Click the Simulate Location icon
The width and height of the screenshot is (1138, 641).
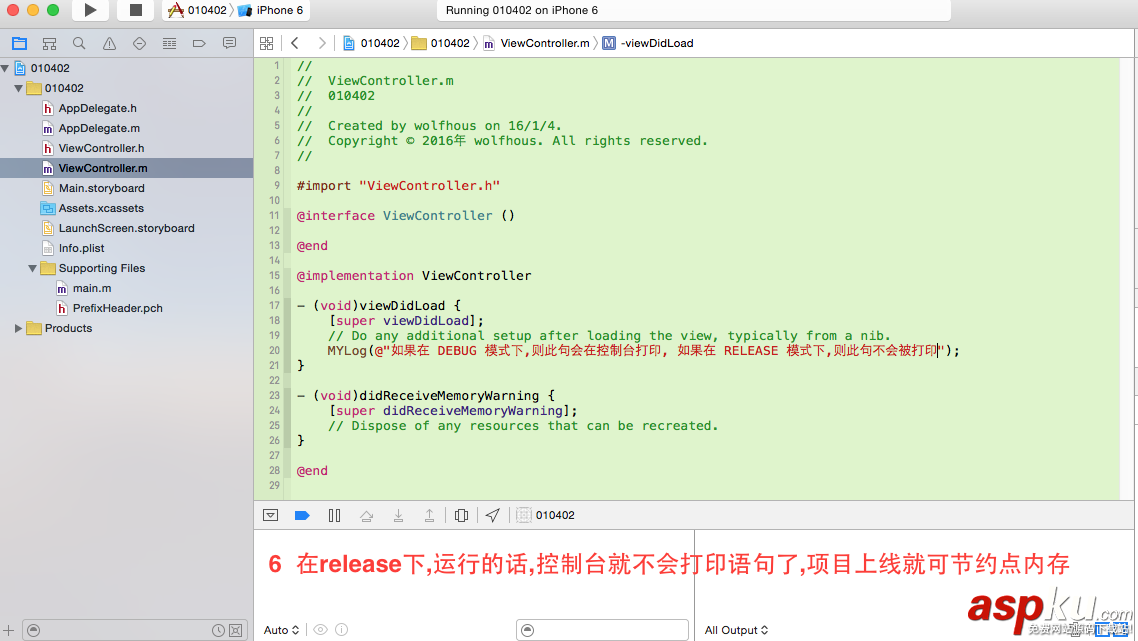tap(492, 514)
